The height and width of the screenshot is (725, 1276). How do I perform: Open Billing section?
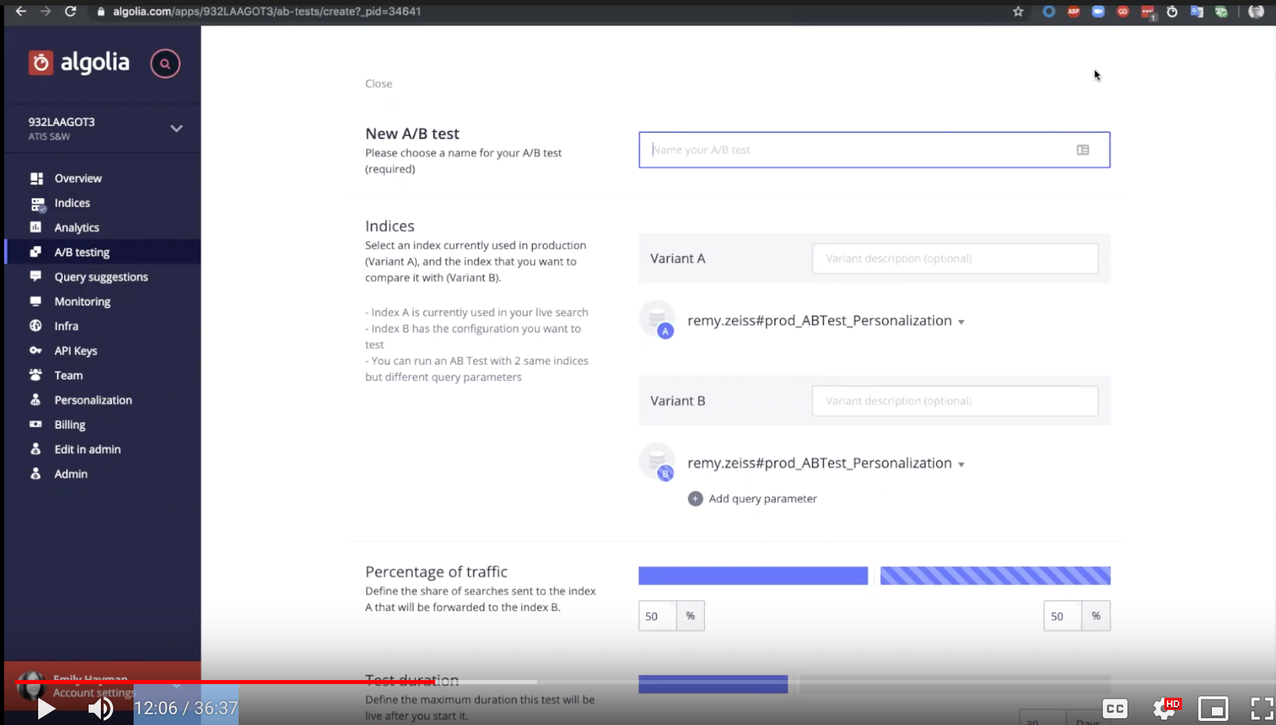coord(70,424)
